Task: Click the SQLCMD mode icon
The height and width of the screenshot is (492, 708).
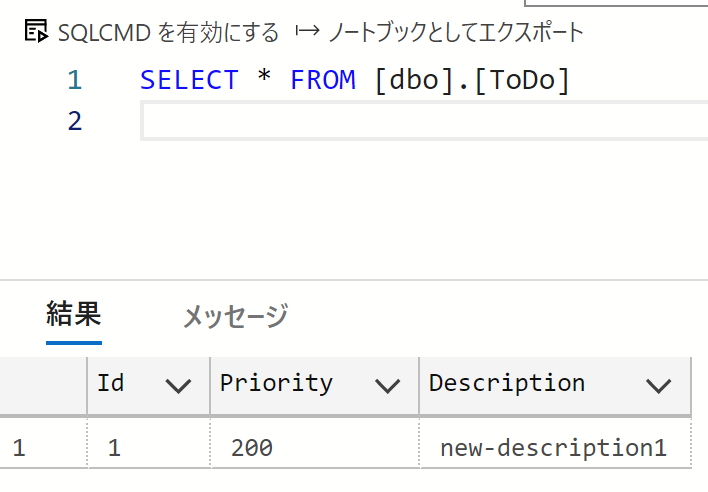Action: click(x=36, y=31)
